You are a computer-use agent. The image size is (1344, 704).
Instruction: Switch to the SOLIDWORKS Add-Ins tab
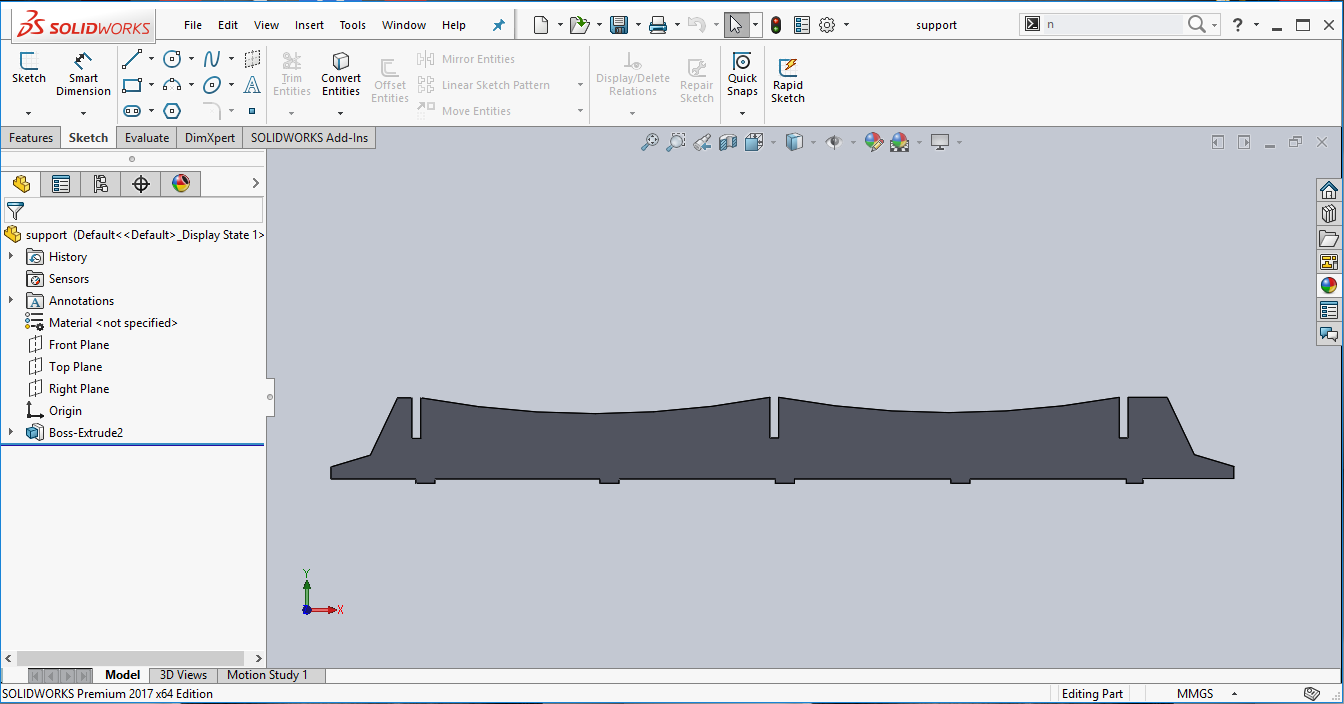click(309, 138)
